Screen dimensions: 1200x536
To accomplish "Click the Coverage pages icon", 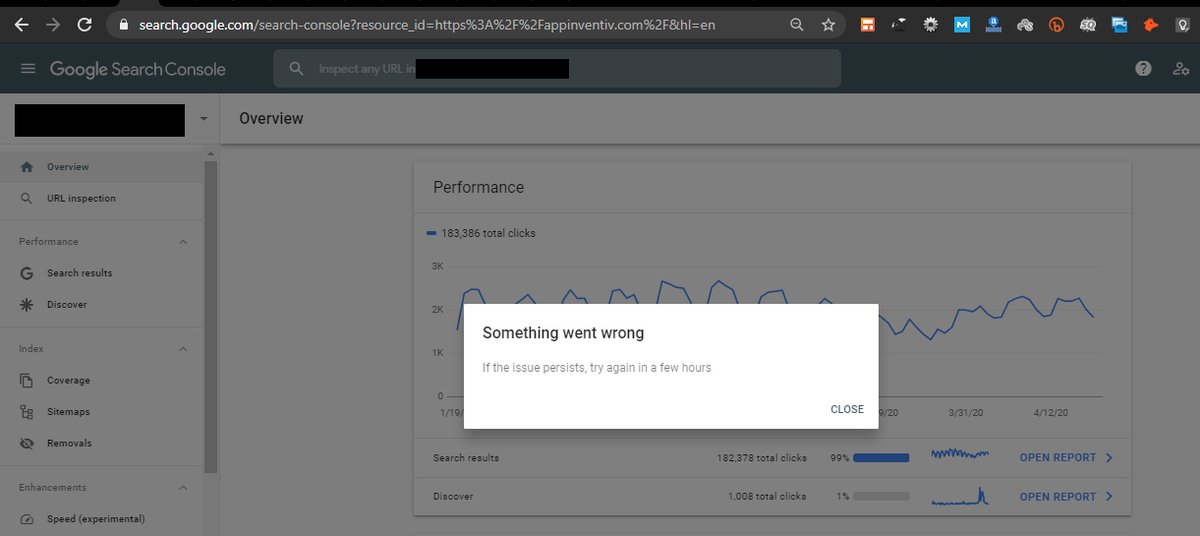I will (x=27, y=380).
